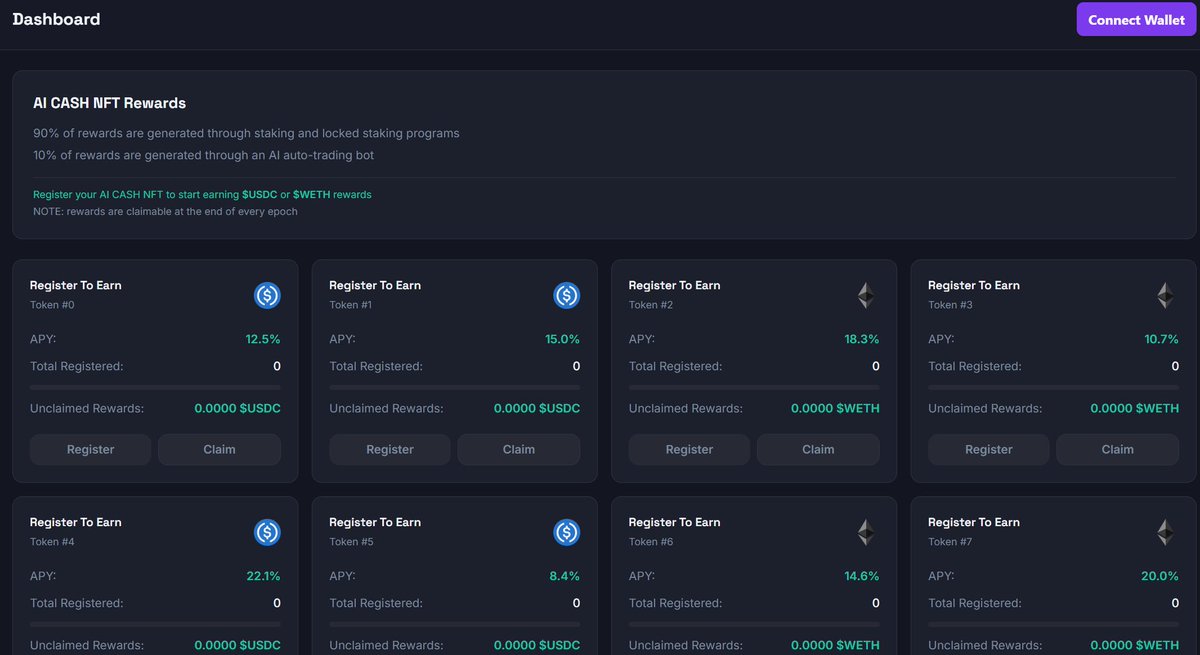This screenshot has height=655, width=1200.
Task: Click the 20.0% APY value
Action: pyautogui.click(x=1161, y=576)
